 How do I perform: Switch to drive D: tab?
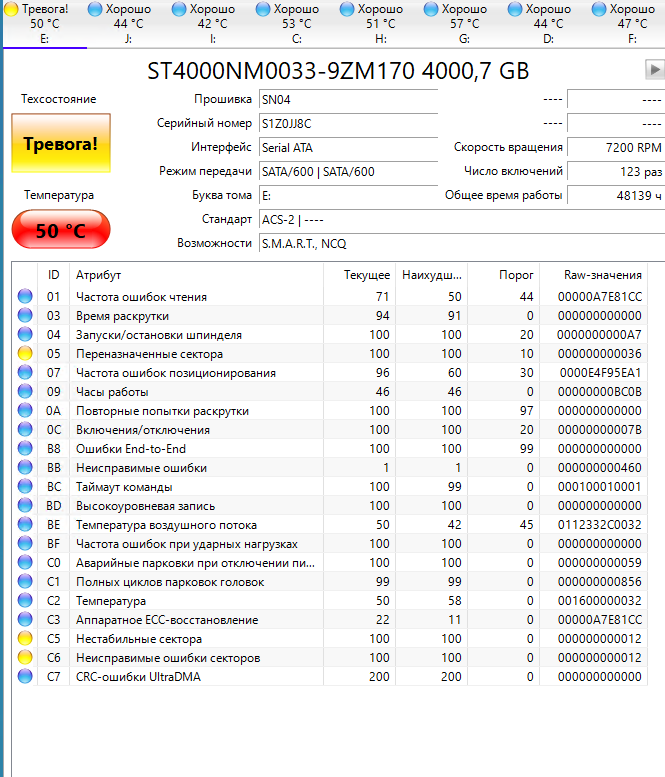549,23
